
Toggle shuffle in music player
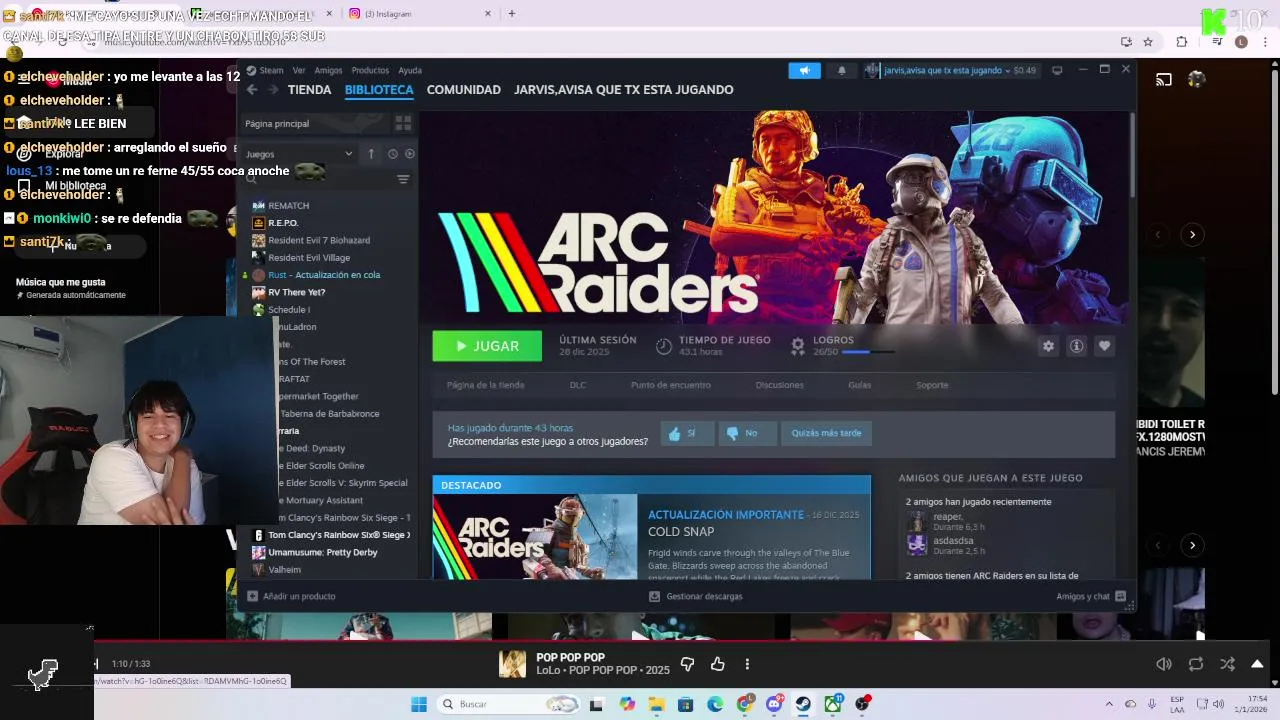coord(1227,664)
